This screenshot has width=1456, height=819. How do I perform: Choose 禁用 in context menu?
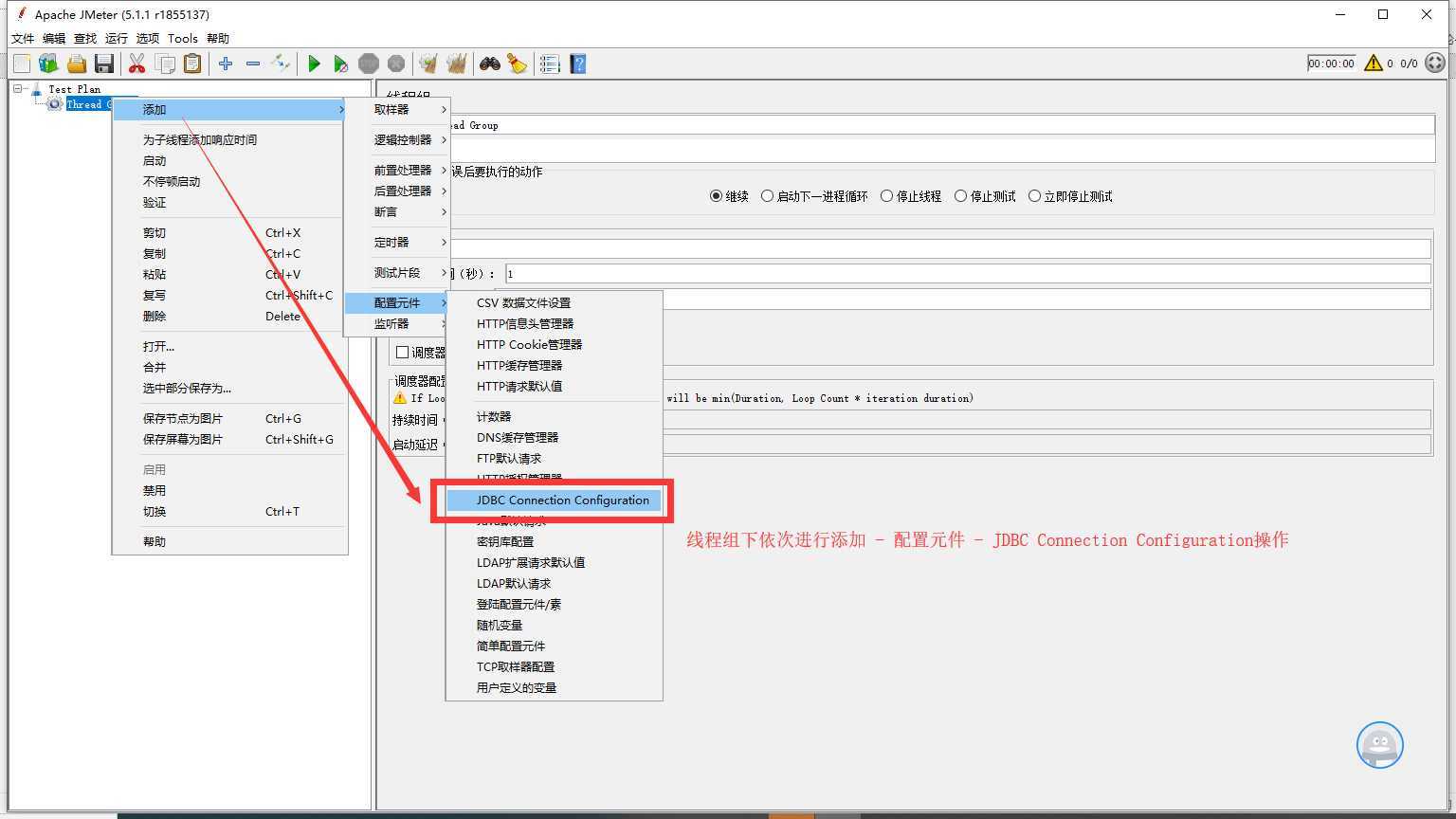click(229, 490)
